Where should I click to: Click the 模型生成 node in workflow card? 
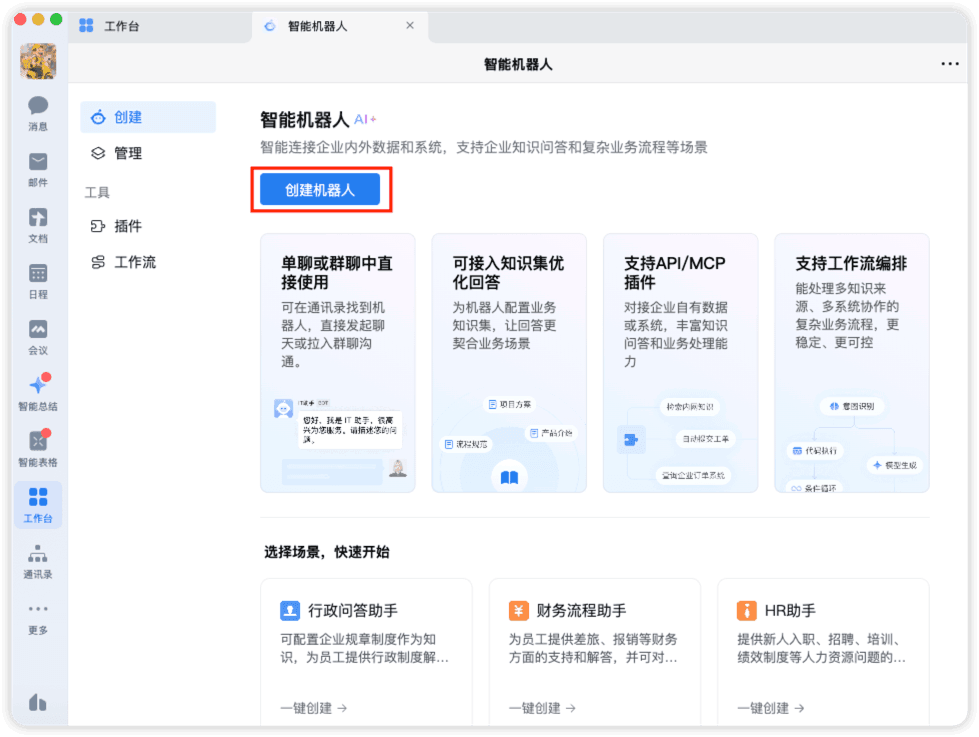895,465
